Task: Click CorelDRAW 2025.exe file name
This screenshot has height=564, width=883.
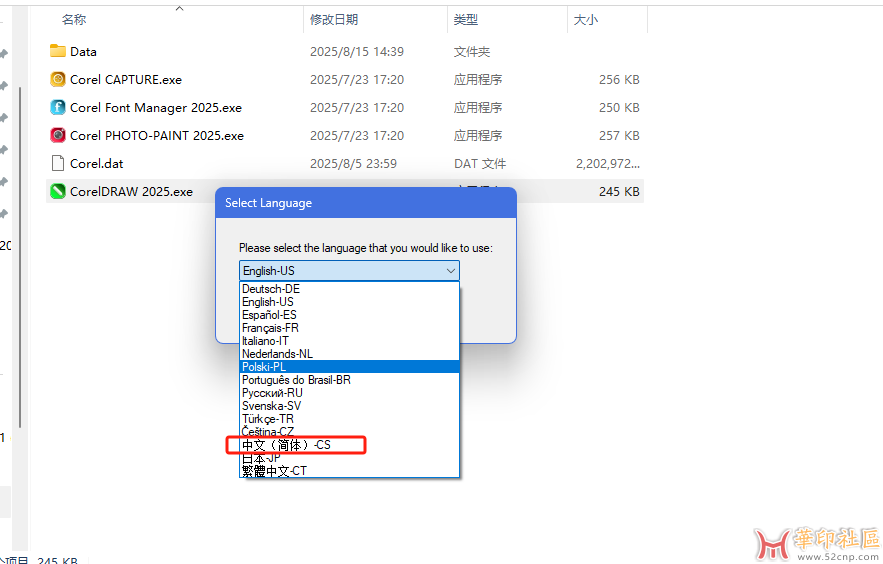Action: pos(131,191)
